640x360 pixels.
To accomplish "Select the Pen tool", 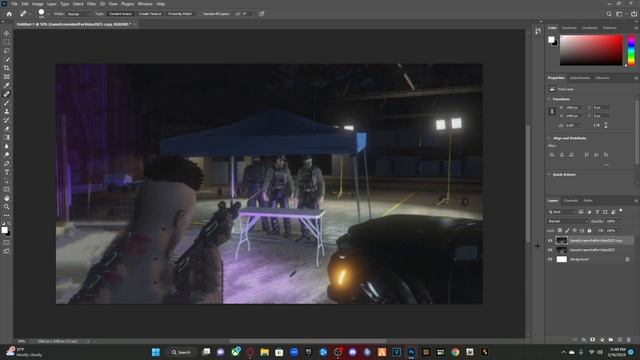I will 7,164.
